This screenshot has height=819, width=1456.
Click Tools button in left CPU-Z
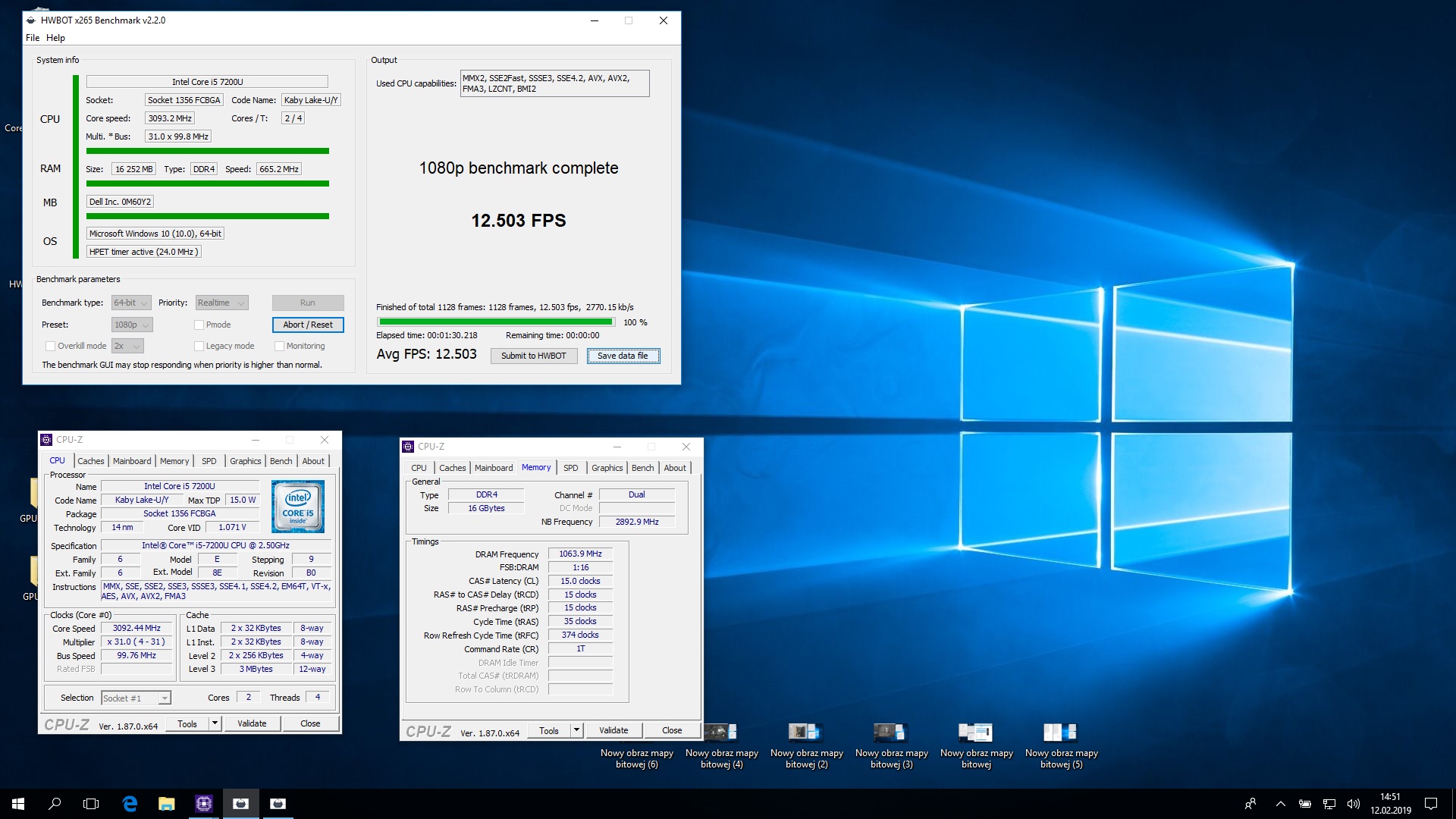pyautogui.click(x=187, y=724)
